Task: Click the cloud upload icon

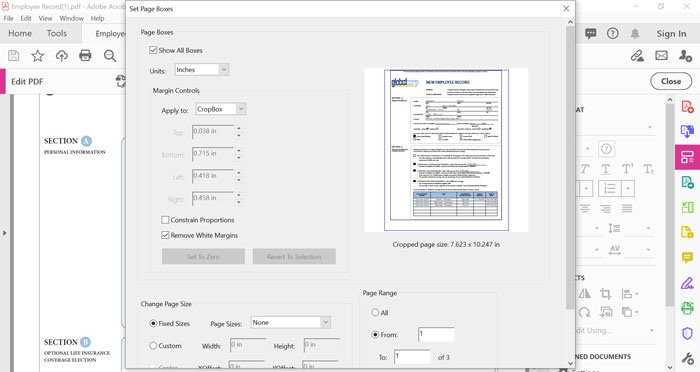Action: tap(62, 55)
